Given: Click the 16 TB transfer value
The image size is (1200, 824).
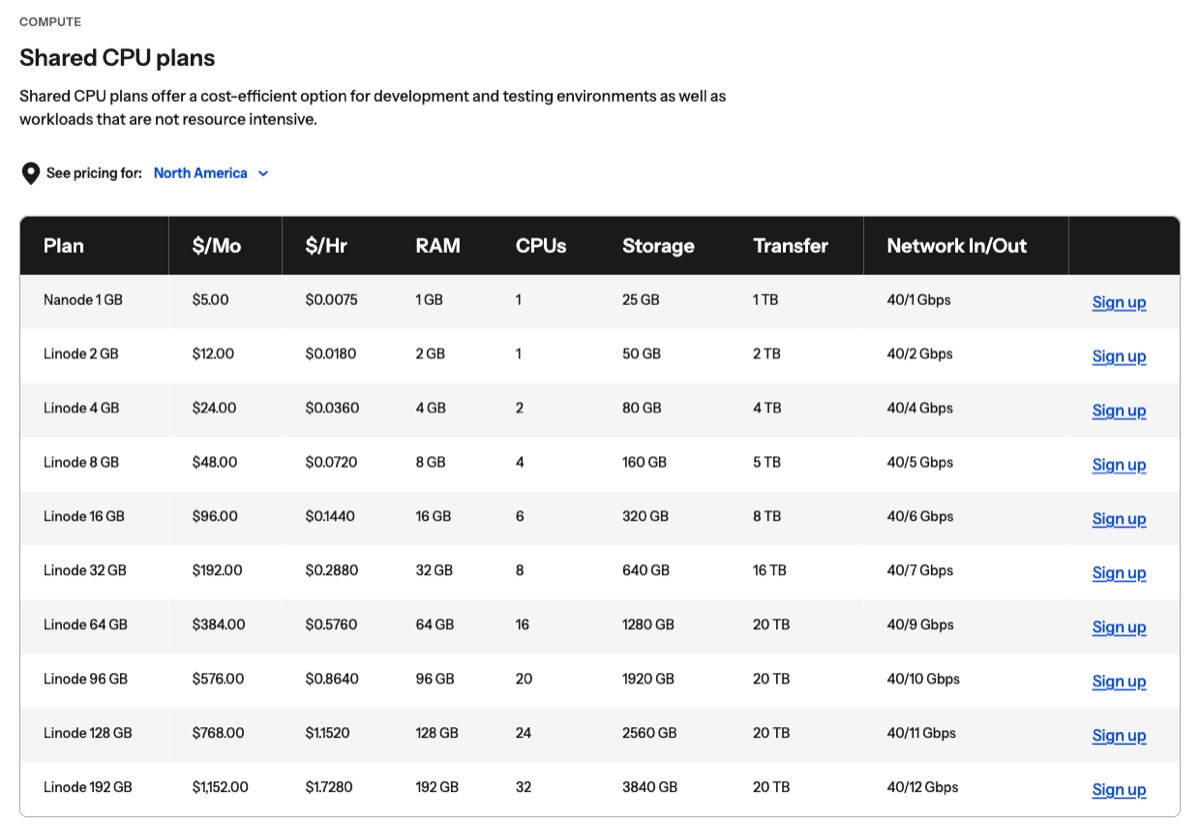Looking at the screenshot, I should (770, 570).
